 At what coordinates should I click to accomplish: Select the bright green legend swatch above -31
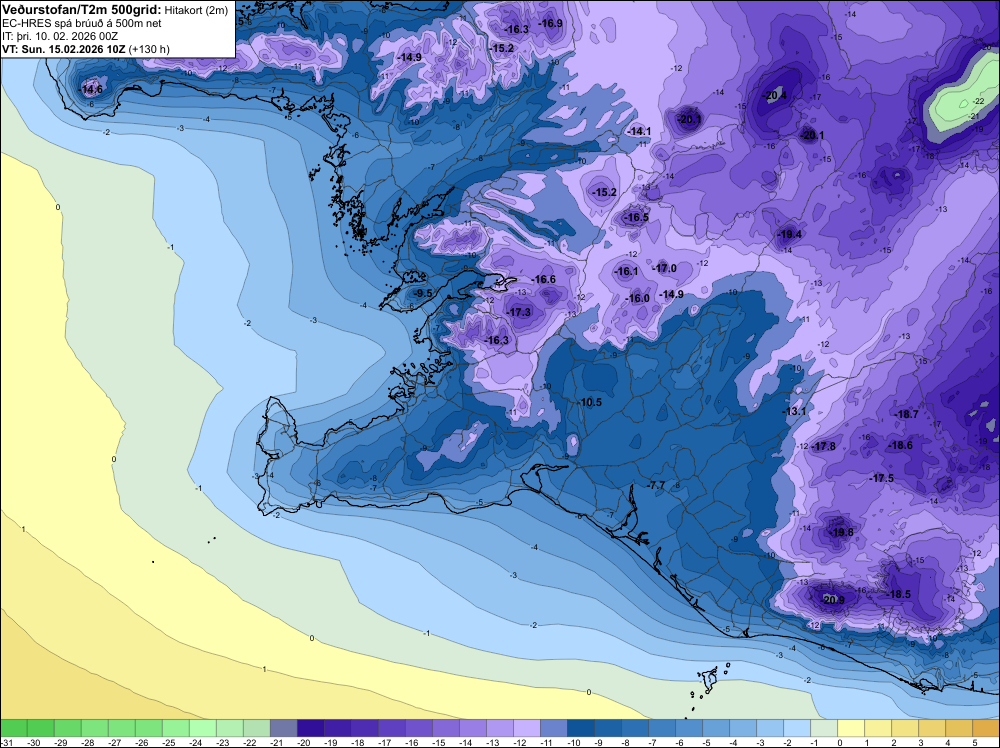[x=13, y=728]
